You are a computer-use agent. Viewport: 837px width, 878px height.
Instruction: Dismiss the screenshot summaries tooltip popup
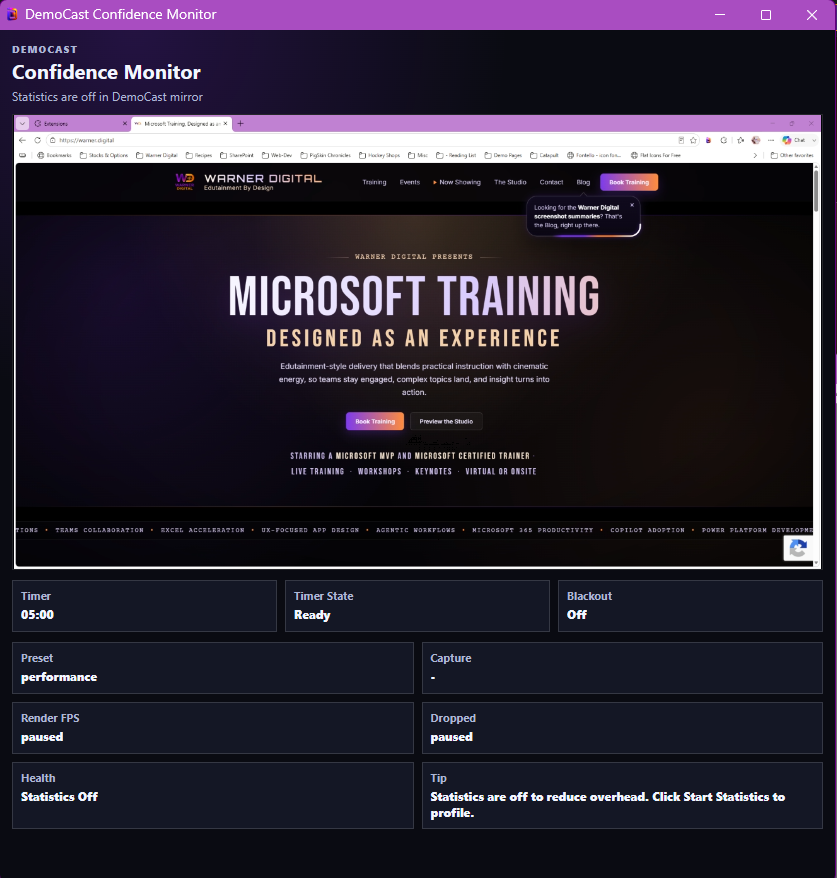(632, 205)
